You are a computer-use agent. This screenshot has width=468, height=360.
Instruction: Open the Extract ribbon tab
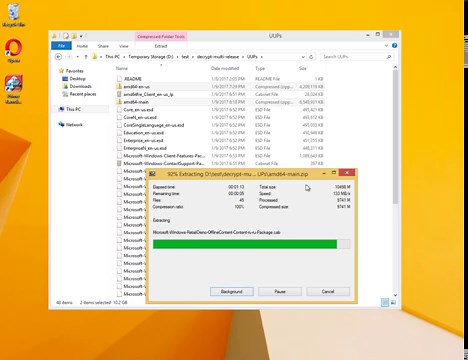tap(161, 46)
